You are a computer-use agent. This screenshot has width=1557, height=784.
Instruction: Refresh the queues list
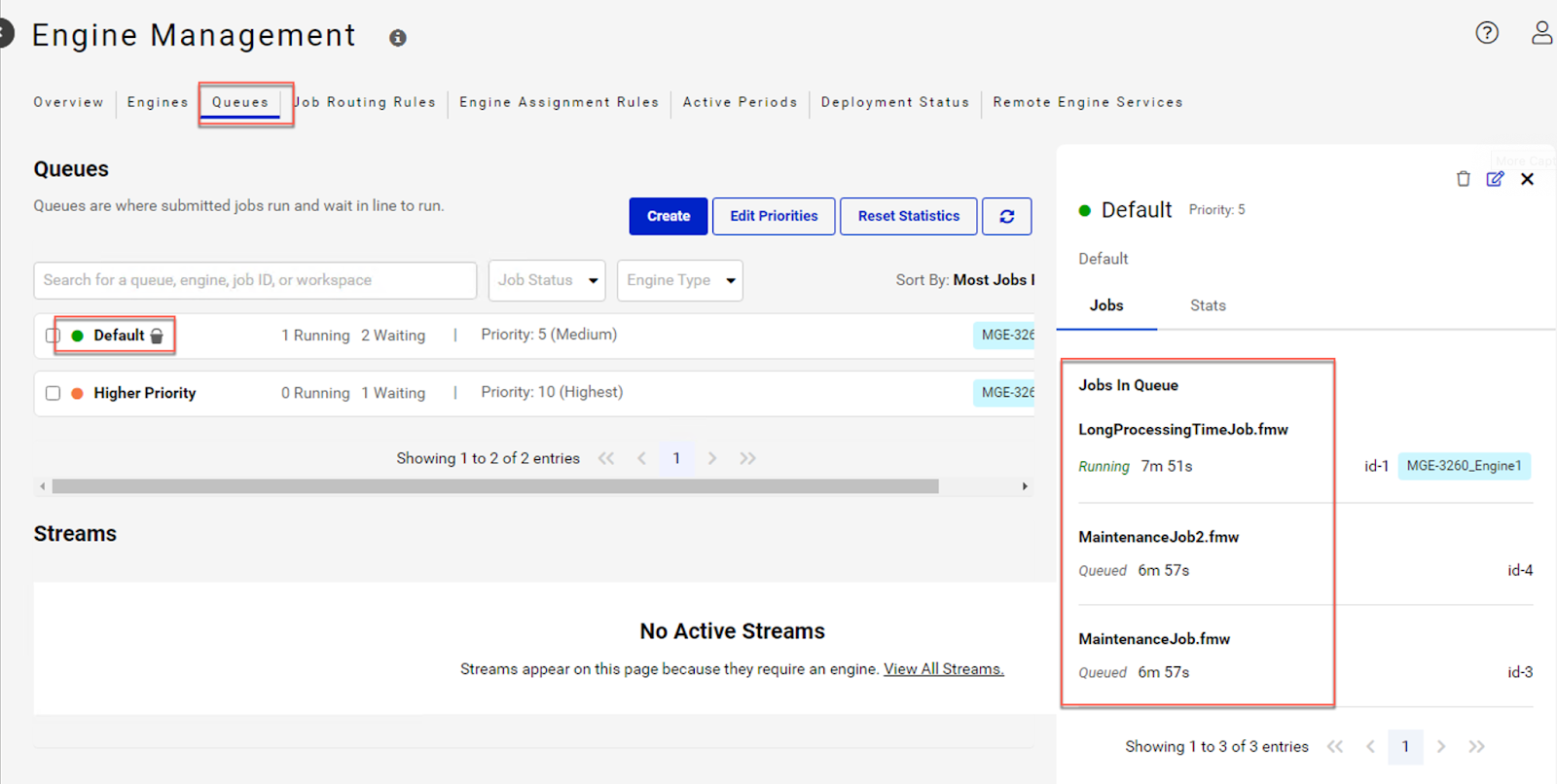pos(1007,216)
